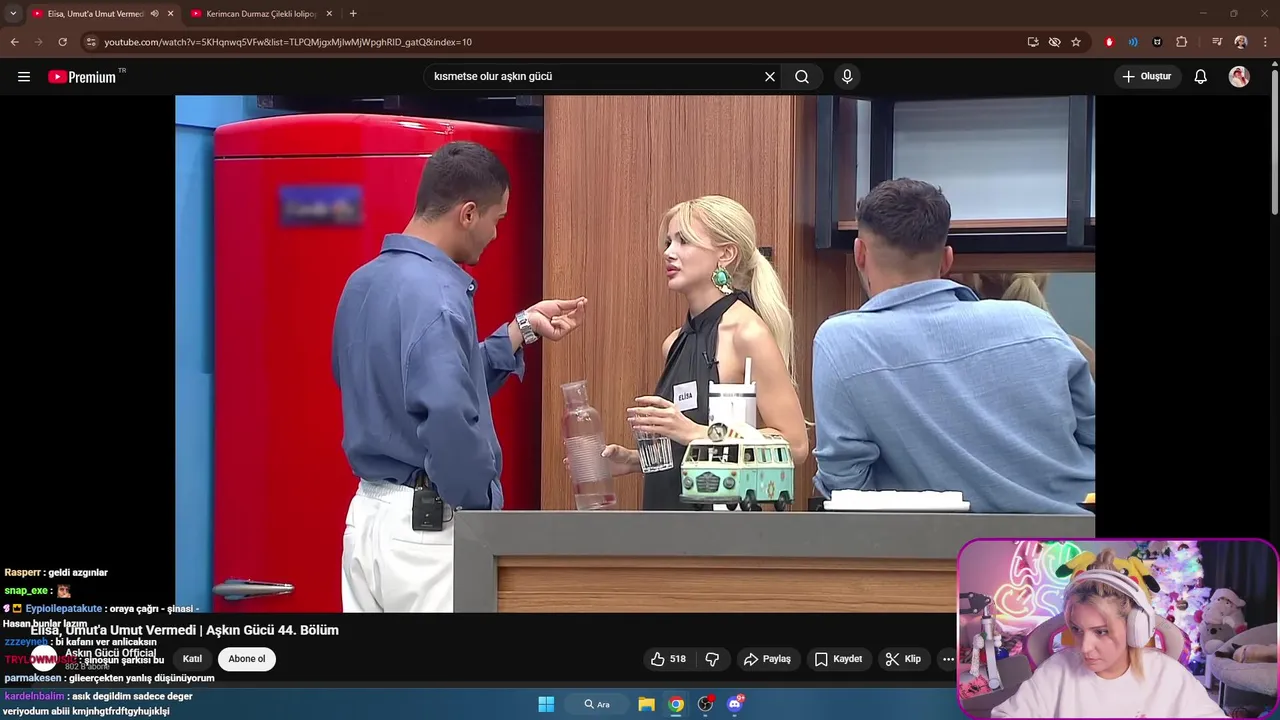Subscribe with the Abone ol button
Image resolution: width=1280 pixels, height=720 pixels.
247,659
